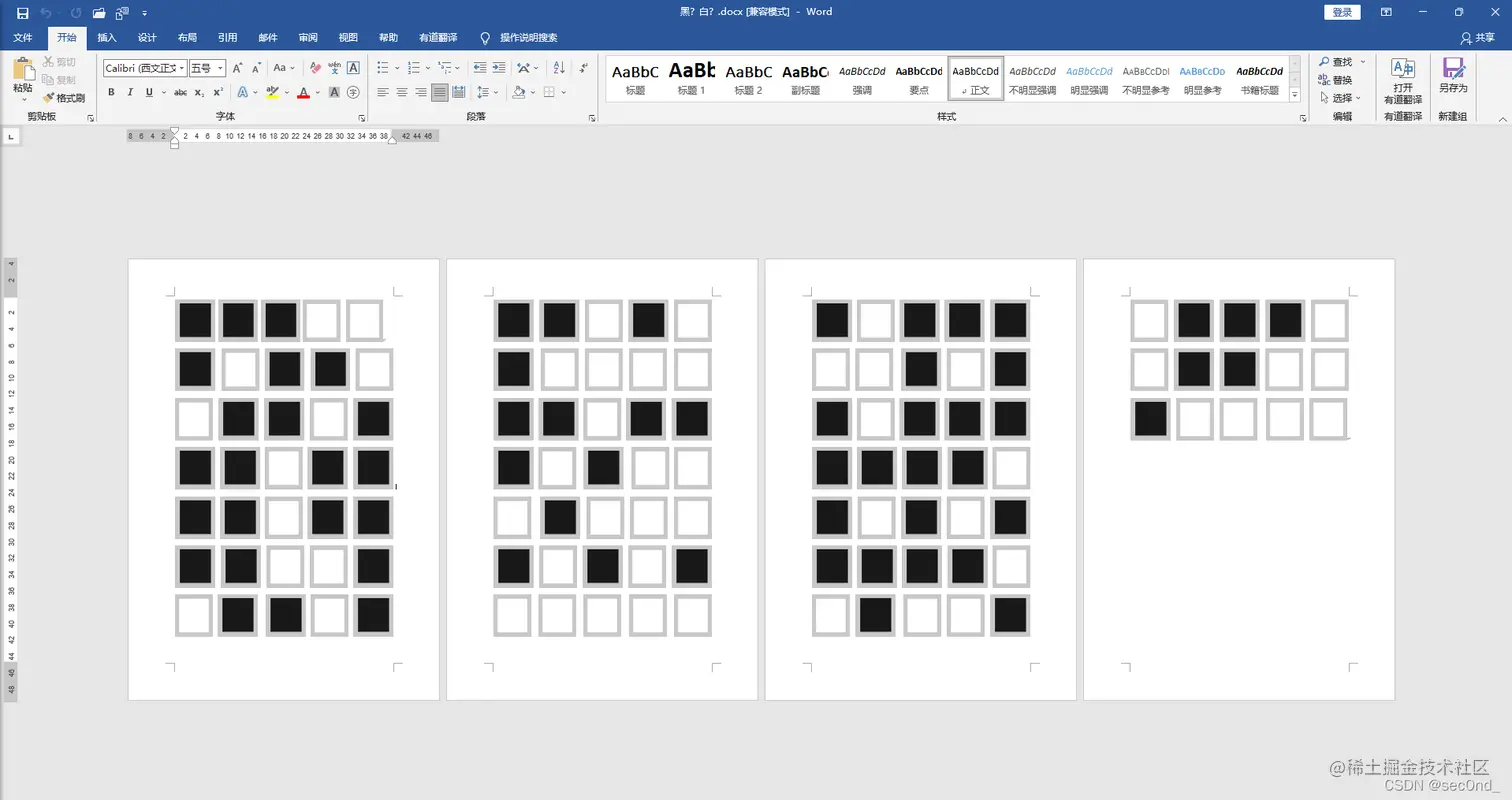Open the Select (选择) dropdown
This screenshot has width=1512, height=800.
[x=1340, y=98]
